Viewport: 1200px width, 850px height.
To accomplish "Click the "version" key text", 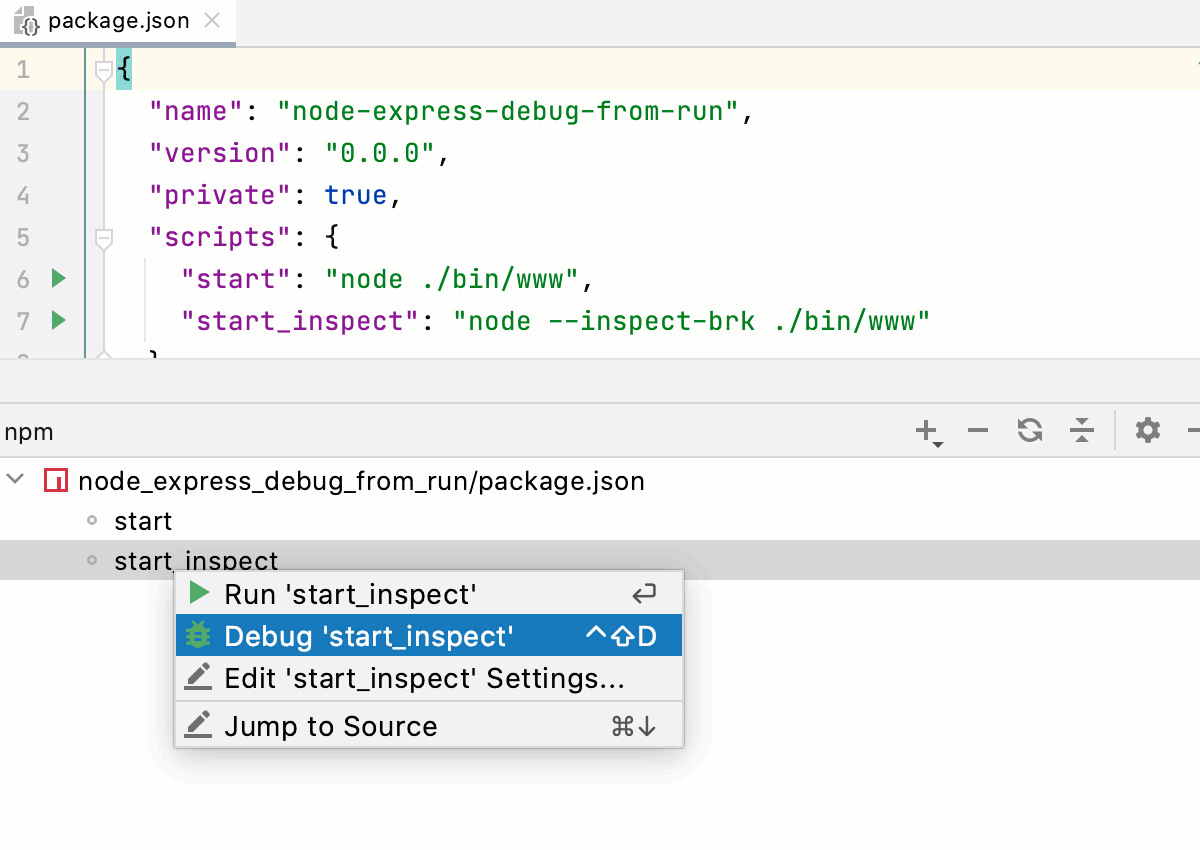I will (x=221, y=153).
